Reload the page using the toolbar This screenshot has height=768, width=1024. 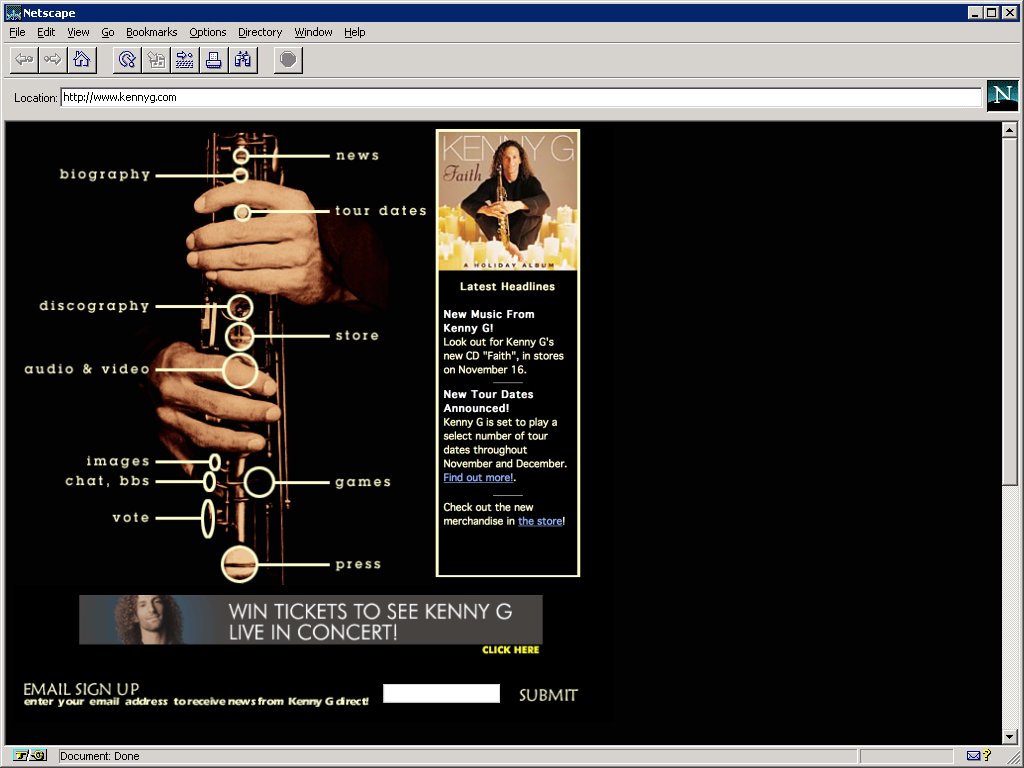click(x=127, y=60)
